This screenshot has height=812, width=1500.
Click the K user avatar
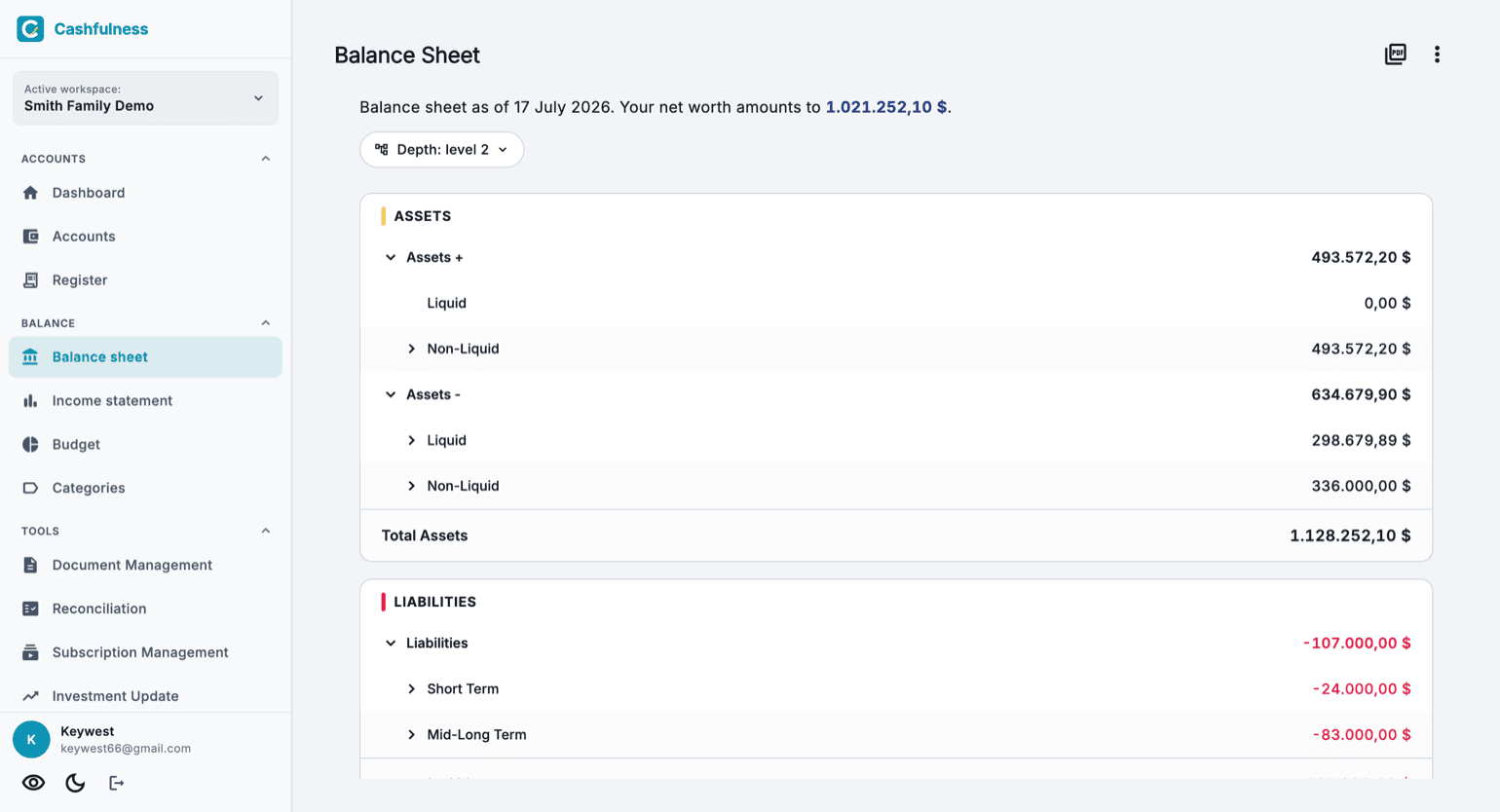click(31, 740)
